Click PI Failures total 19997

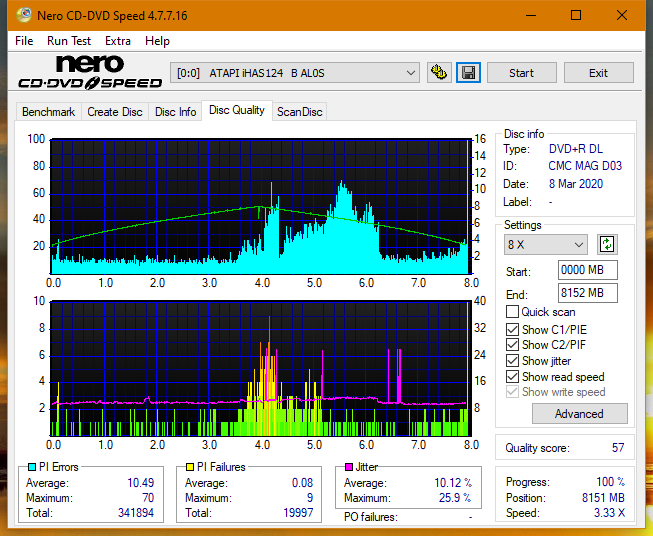[298, 513]
